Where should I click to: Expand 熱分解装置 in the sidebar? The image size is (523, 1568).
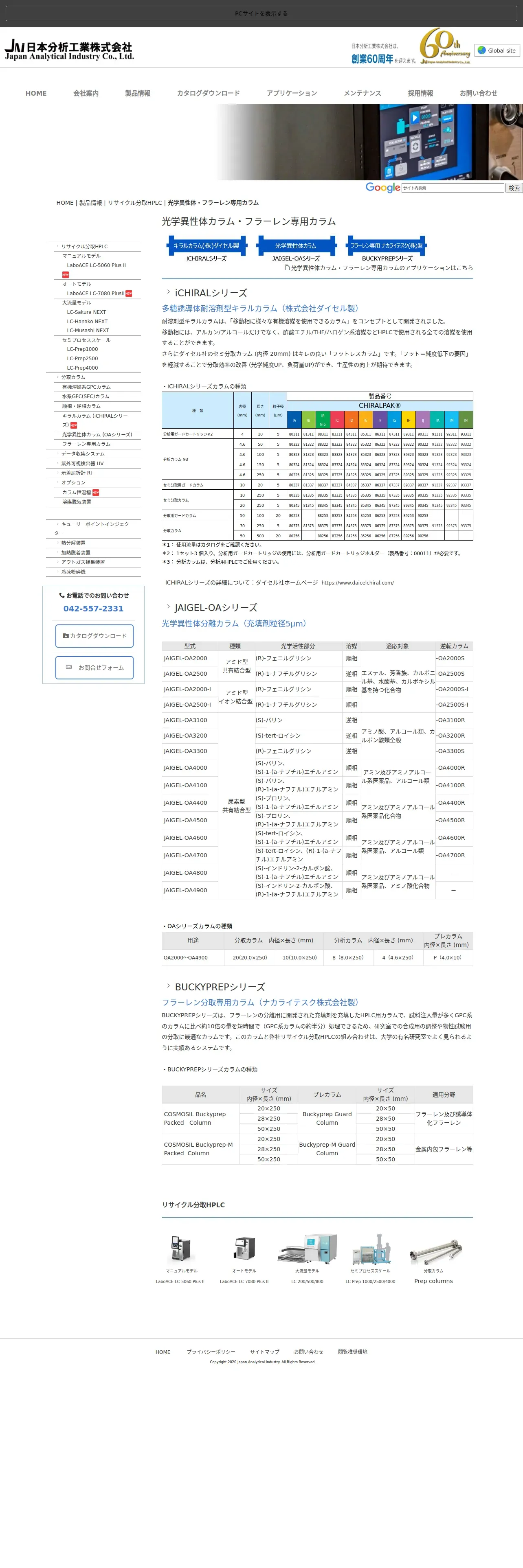(73, 543)
